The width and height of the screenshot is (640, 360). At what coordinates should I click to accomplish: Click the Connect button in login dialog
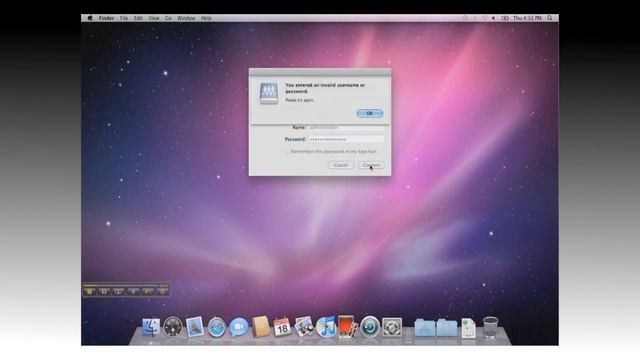pos(371,165)
